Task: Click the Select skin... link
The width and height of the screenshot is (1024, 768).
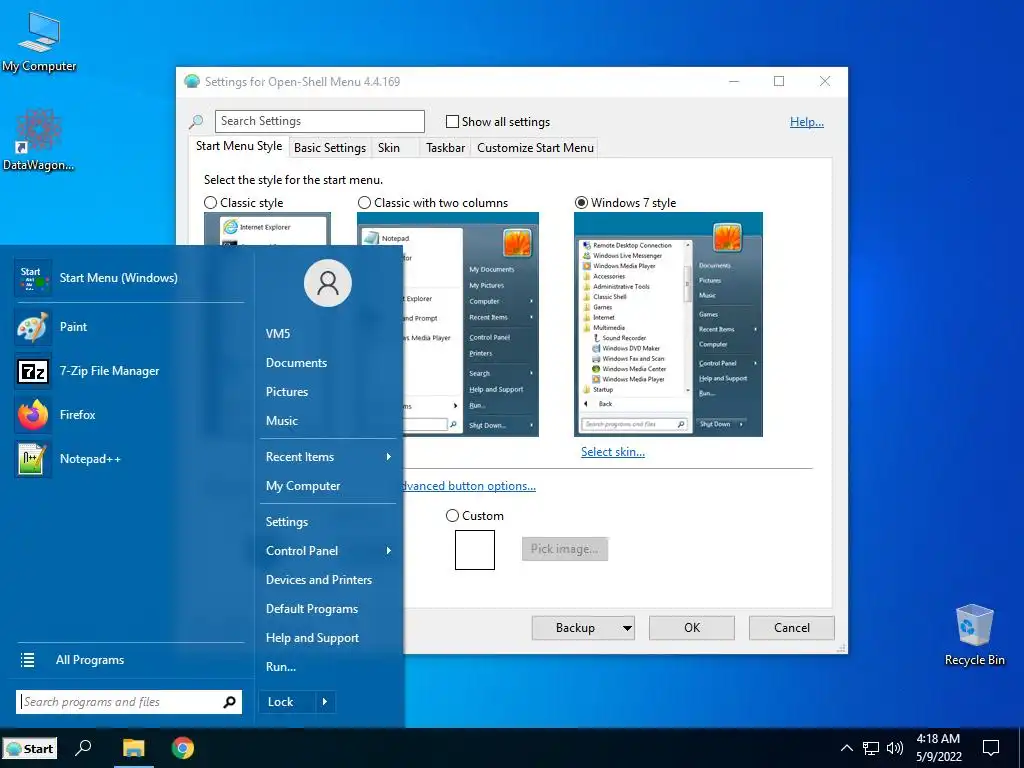Action: 613,452
